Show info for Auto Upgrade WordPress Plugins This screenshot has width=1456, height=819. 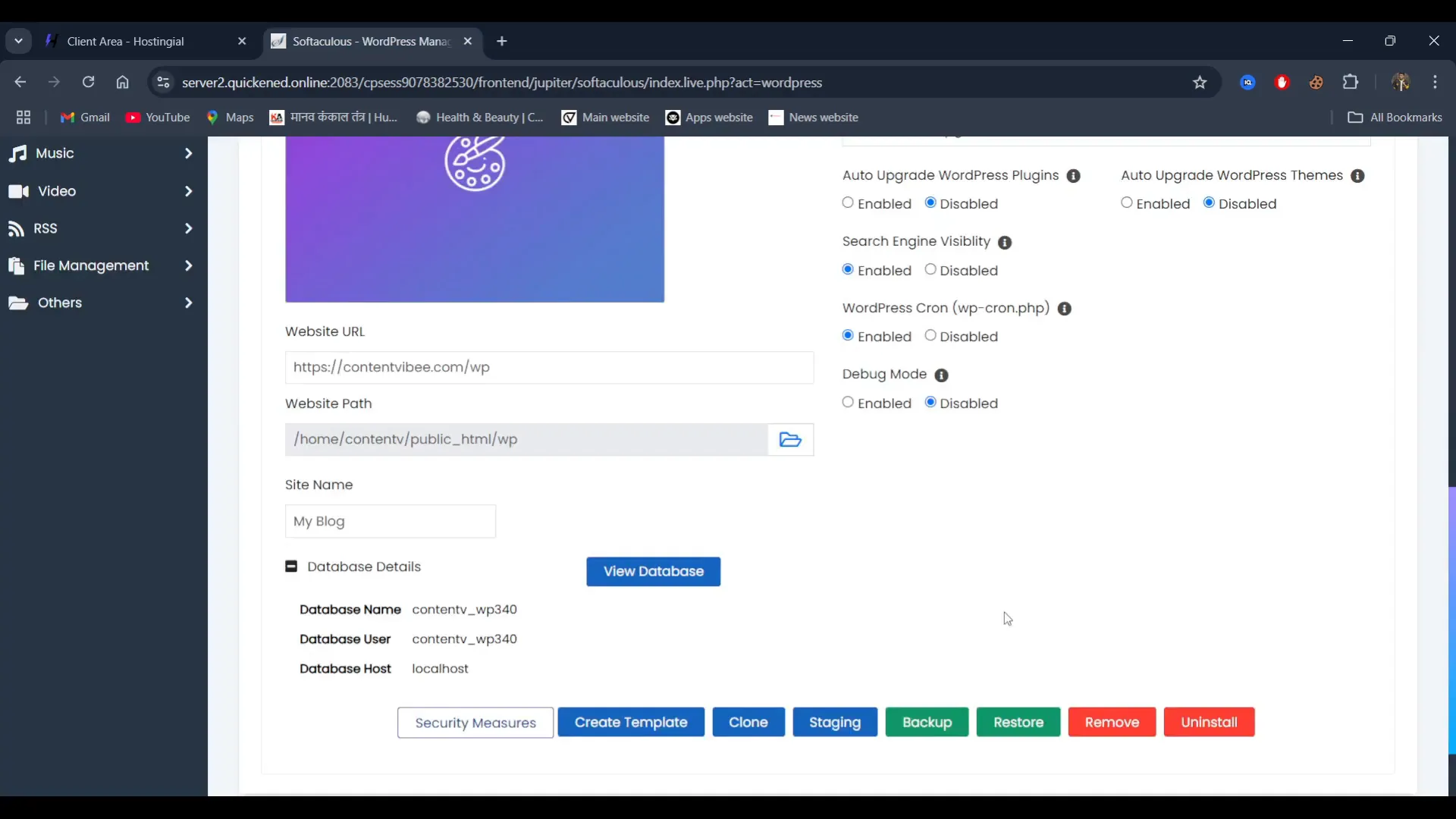1073,176
